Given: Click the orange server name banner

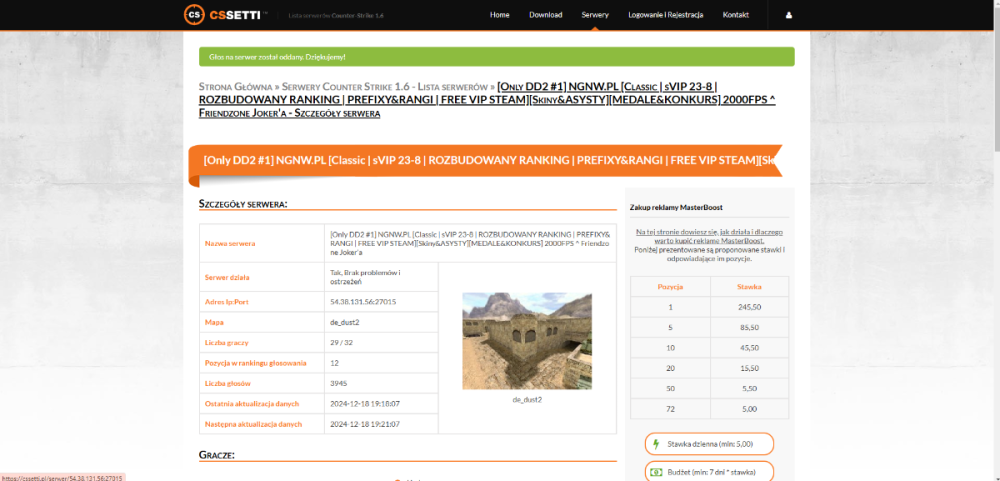Looking at the screenshot, I should point(485,161).
